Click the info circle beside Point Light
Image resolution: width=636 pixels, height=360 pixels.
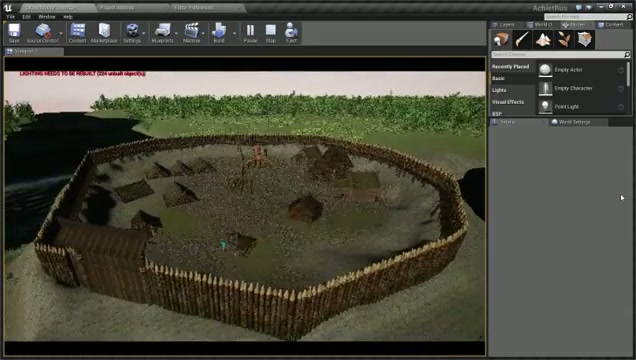click(621, 107)
